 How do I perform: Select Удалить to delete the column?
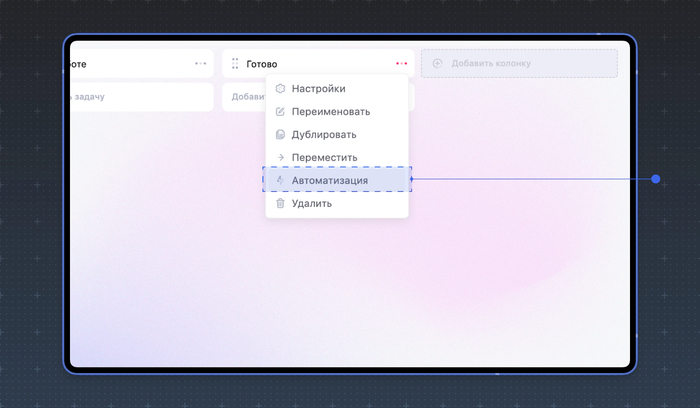[x=311, y=203]
